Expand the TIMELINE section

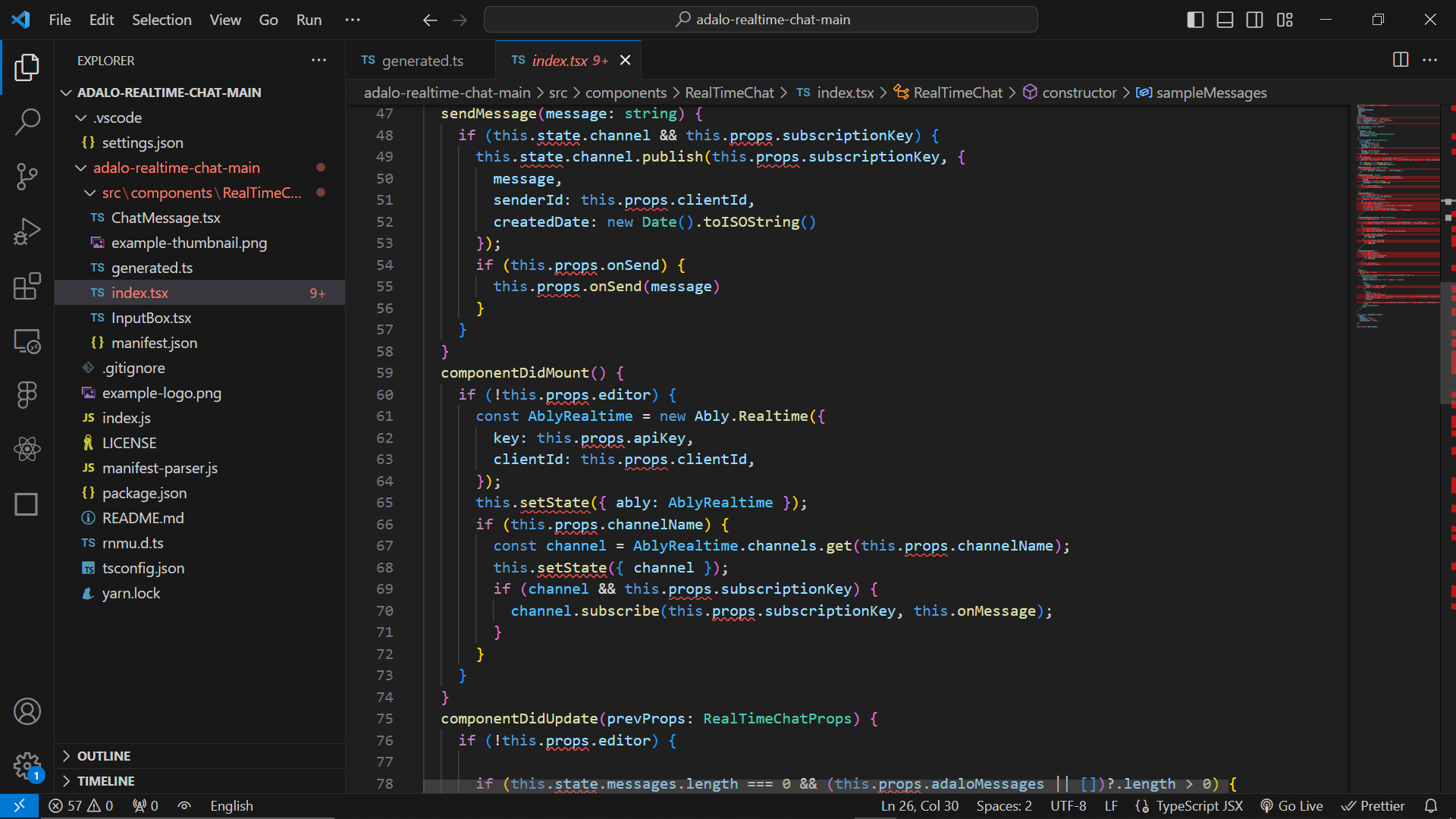click(x=105, y=781)
